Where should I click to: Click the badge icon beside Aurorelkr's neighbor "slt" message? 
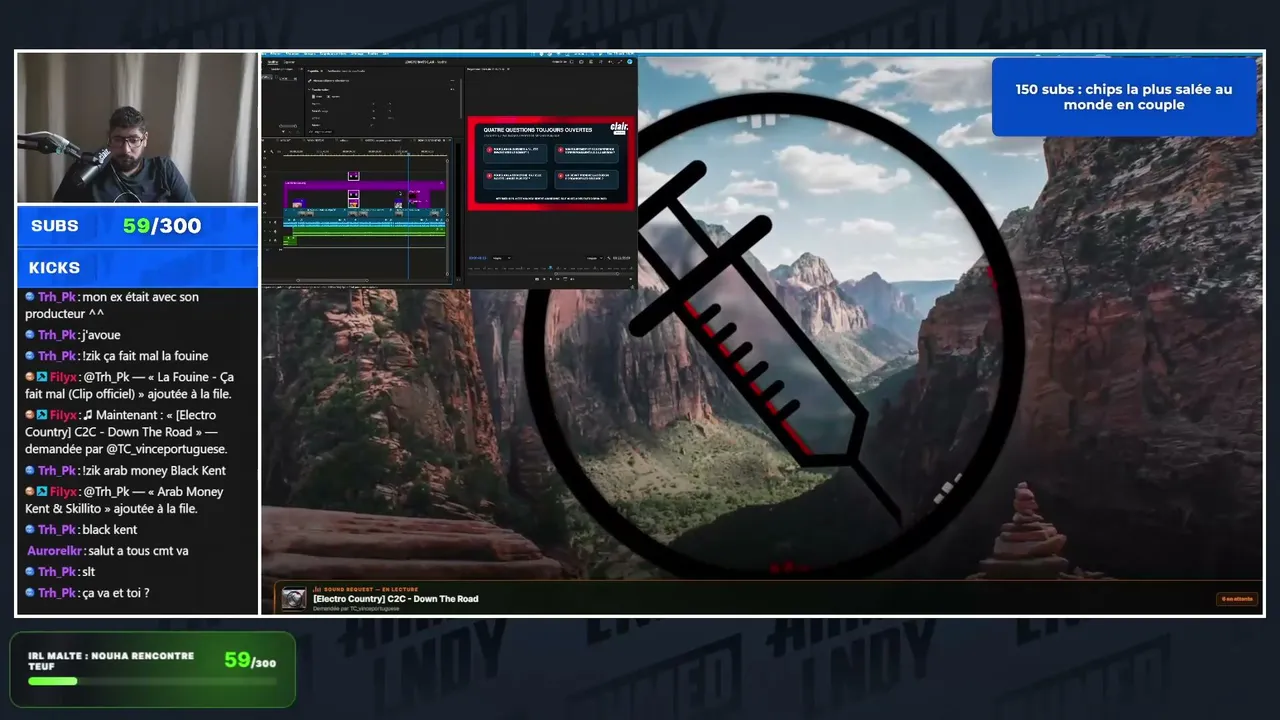click(30, 572)
